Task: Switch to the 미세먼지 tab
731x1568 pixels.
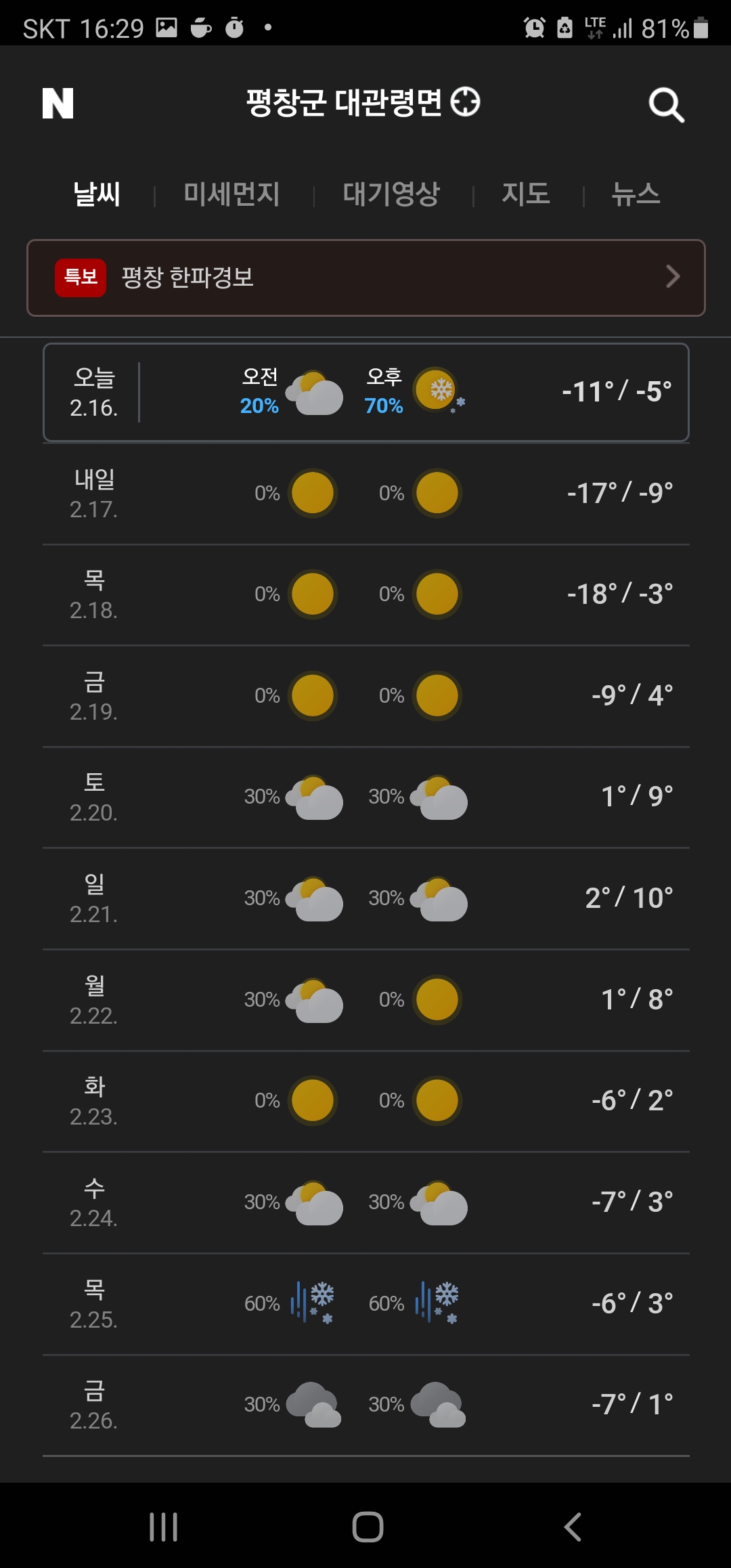Action: click(231, 194)
